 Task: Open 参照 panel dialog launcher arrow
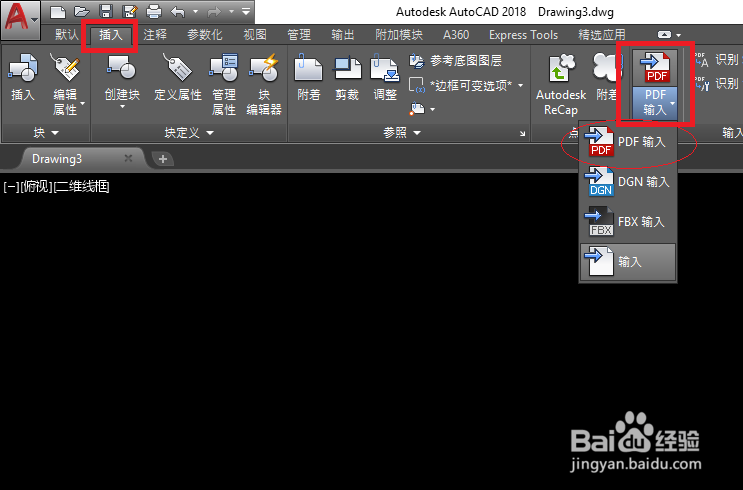click(x=522, y=134)
